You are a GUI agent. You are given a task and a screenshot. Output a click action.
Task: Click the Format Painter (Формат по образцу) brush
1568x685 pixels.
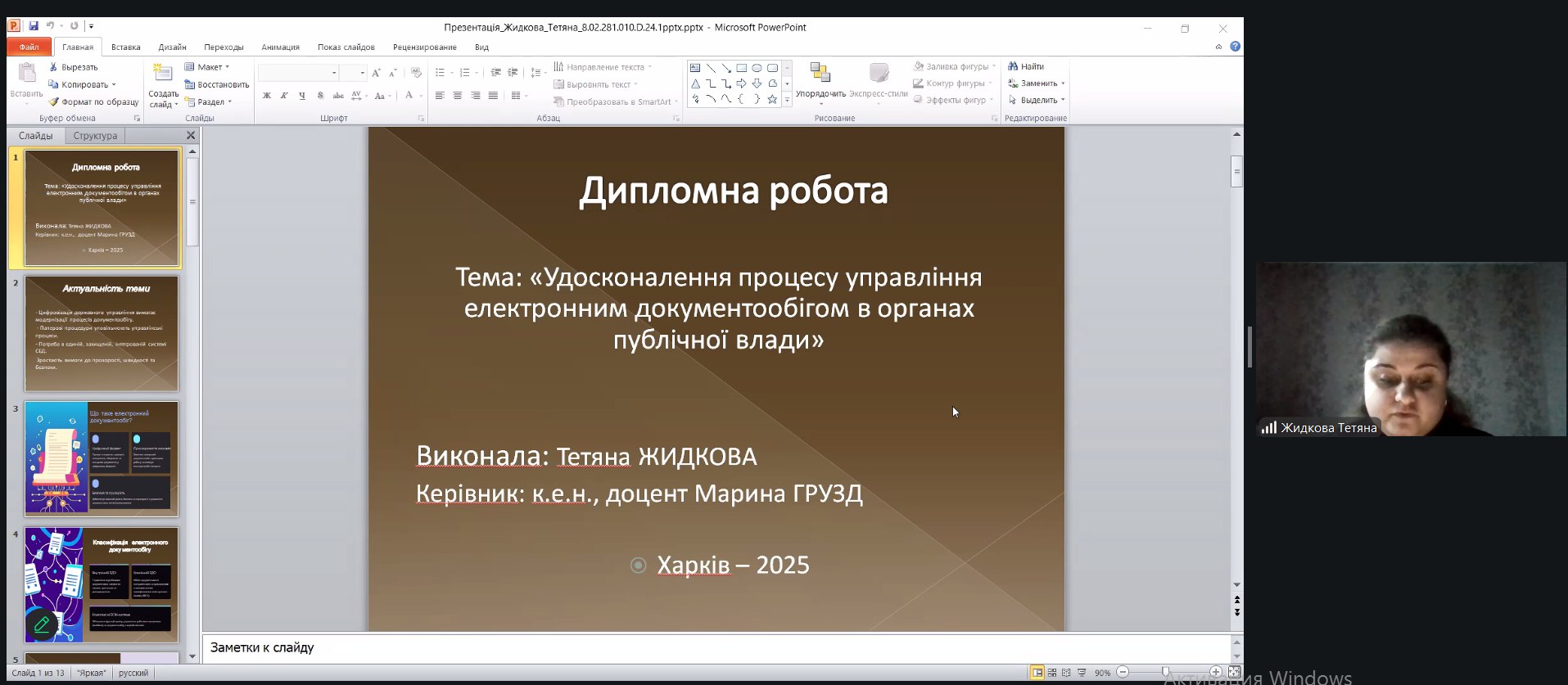[93, 102]
